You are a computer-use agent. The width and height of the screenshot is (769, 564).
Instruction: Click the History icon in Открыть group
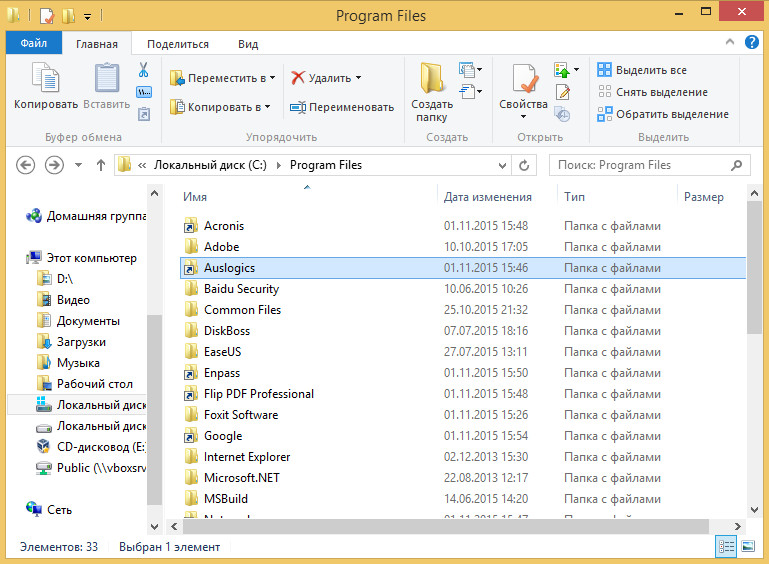coord(562,114)
